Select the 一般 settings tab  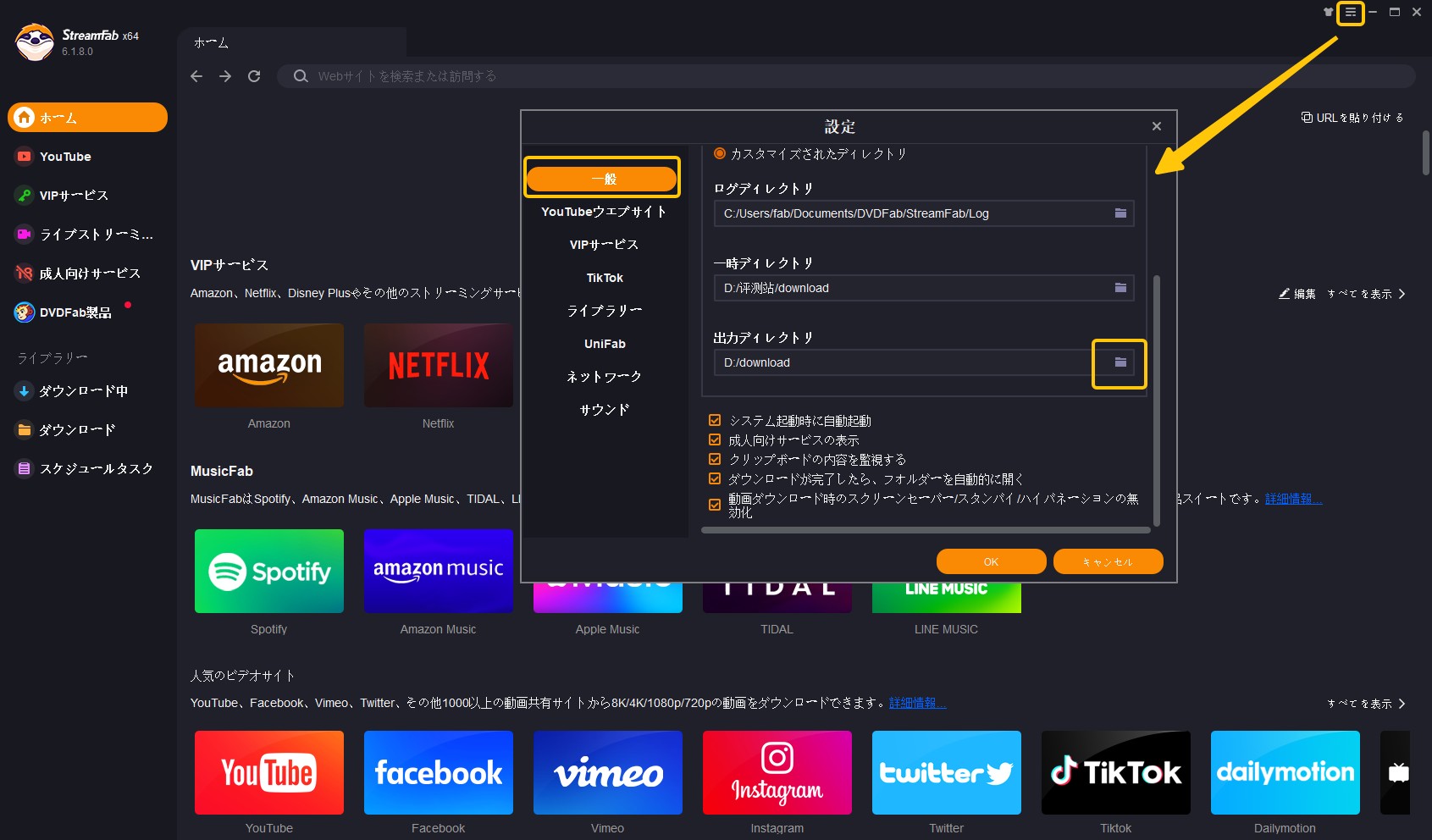[602, 179]
